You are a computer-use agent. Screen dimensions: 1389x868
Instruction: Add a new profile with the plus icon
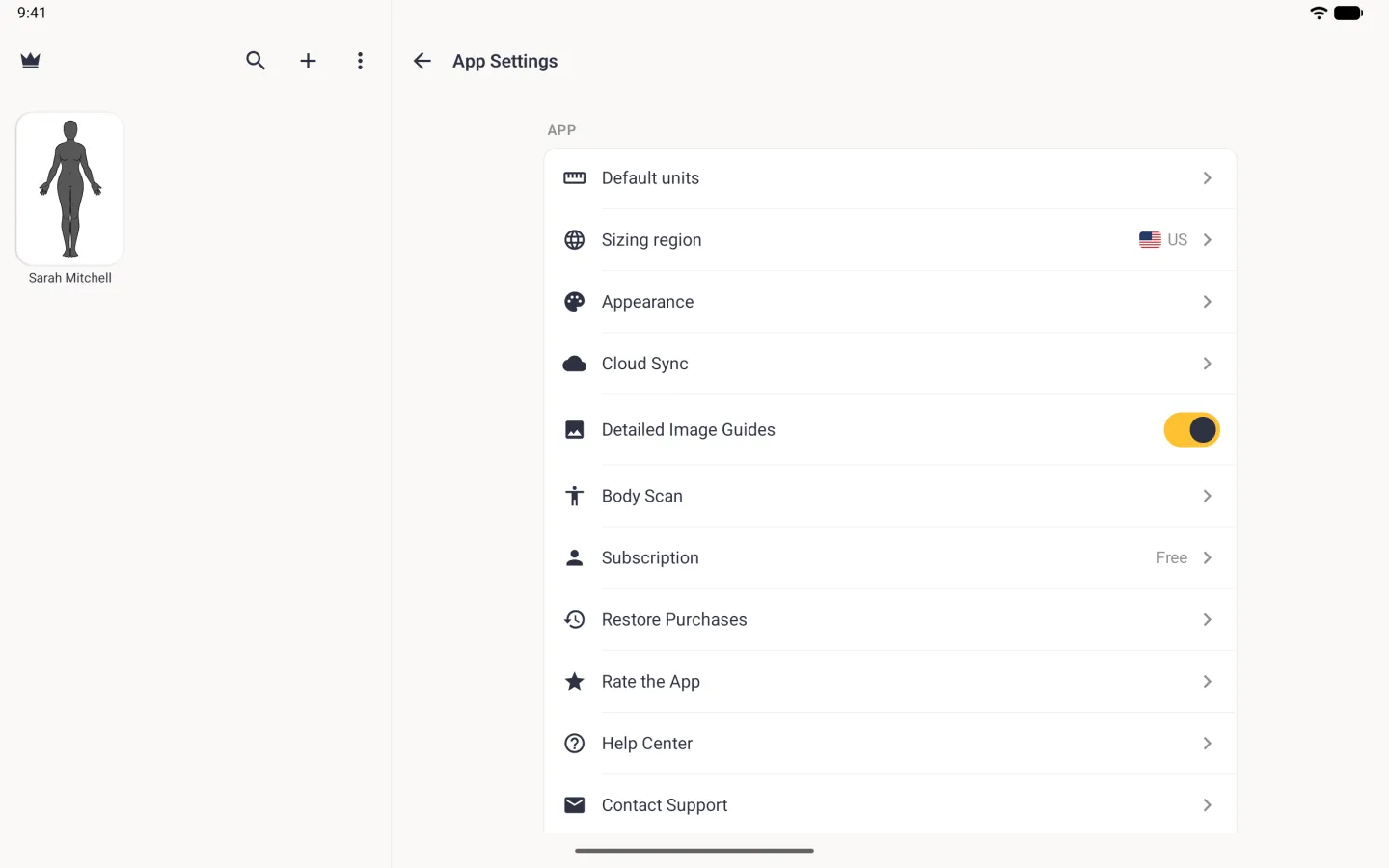tap(308, 61)
